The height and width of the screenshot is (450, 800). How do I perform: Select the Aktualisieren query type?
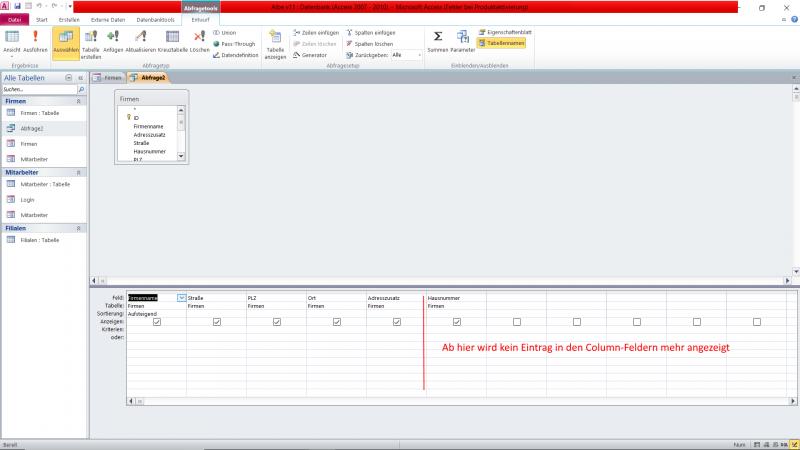(140, 42)
